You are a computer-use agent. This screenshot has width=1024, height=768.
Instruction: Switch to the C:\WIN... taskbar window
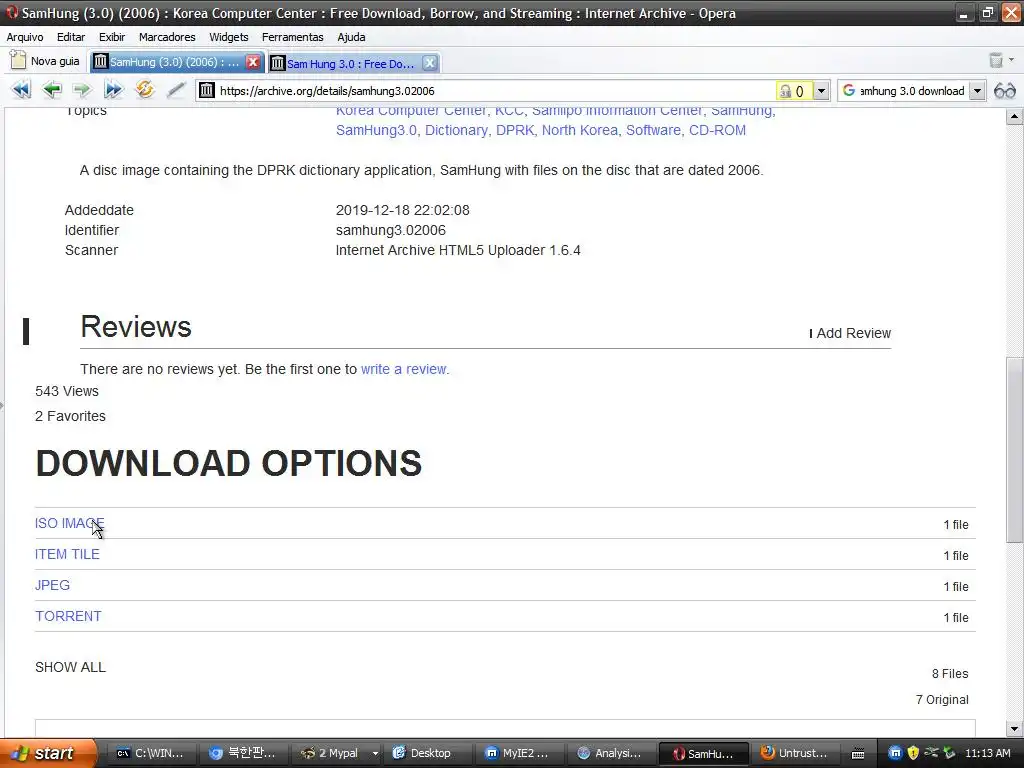pyautogui.click(x=150, y=753)
